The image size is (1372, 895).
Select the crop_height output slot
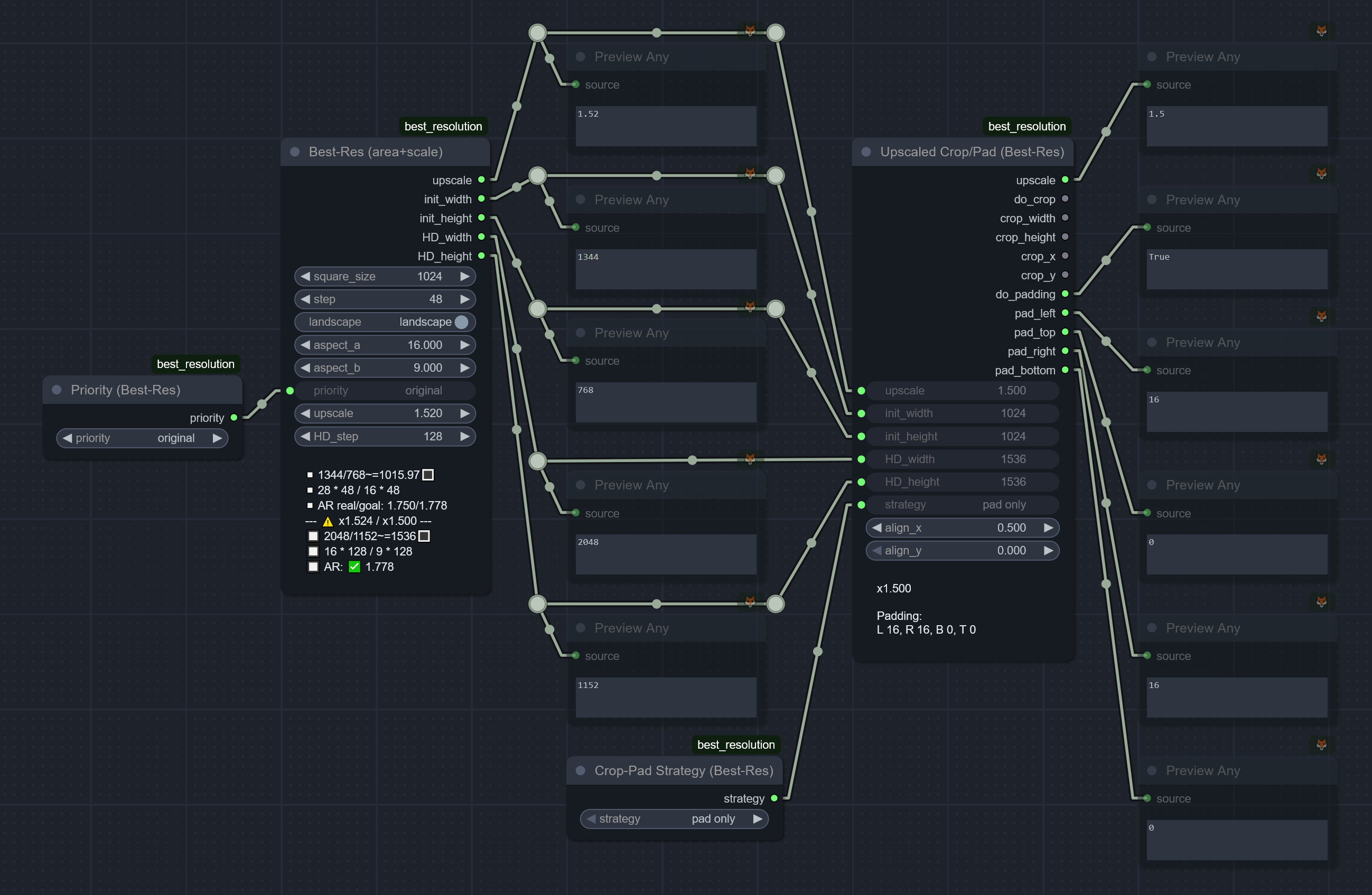1065,237
